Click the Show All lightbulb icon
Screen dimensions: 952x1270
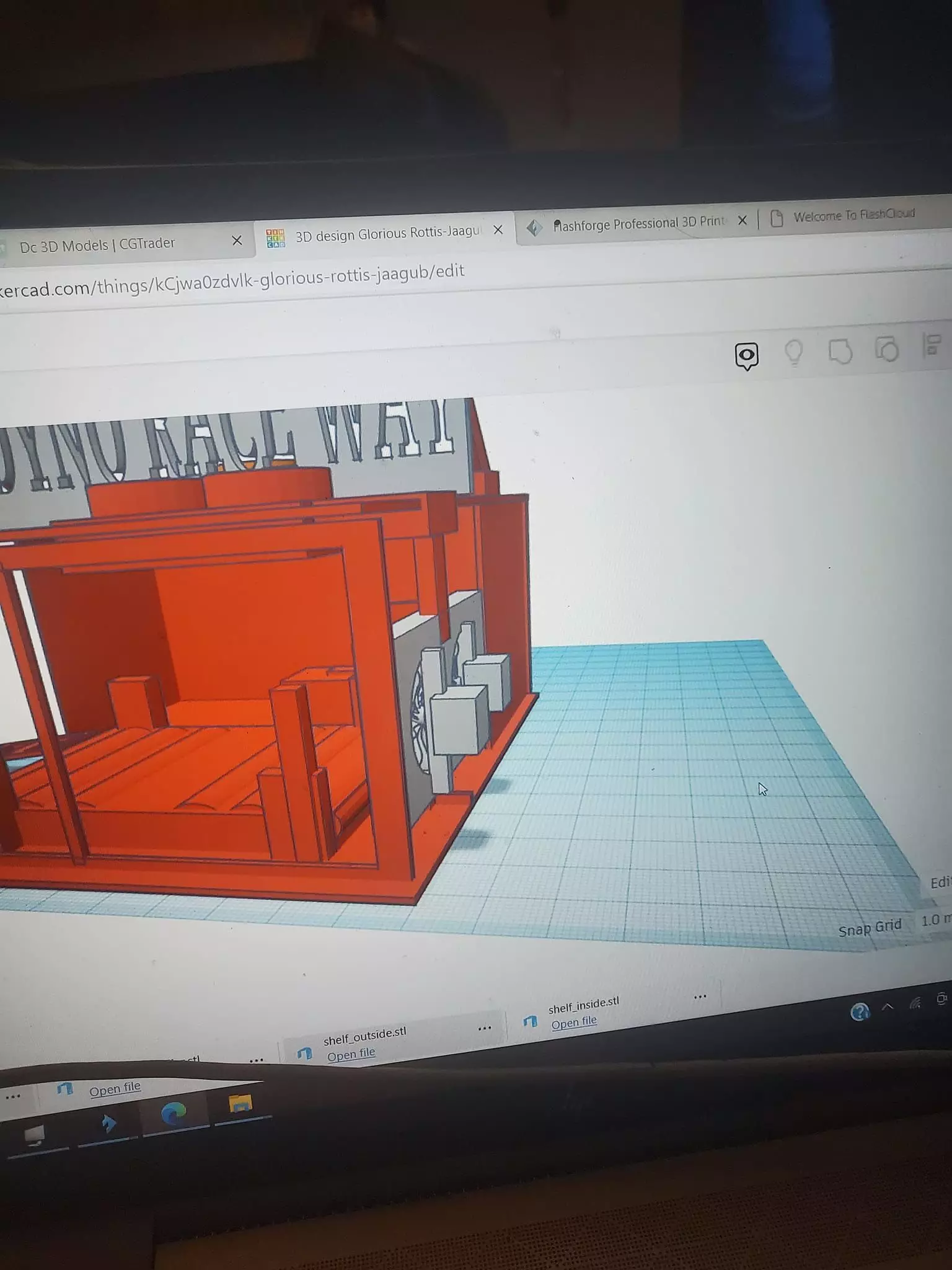[794, 353]
